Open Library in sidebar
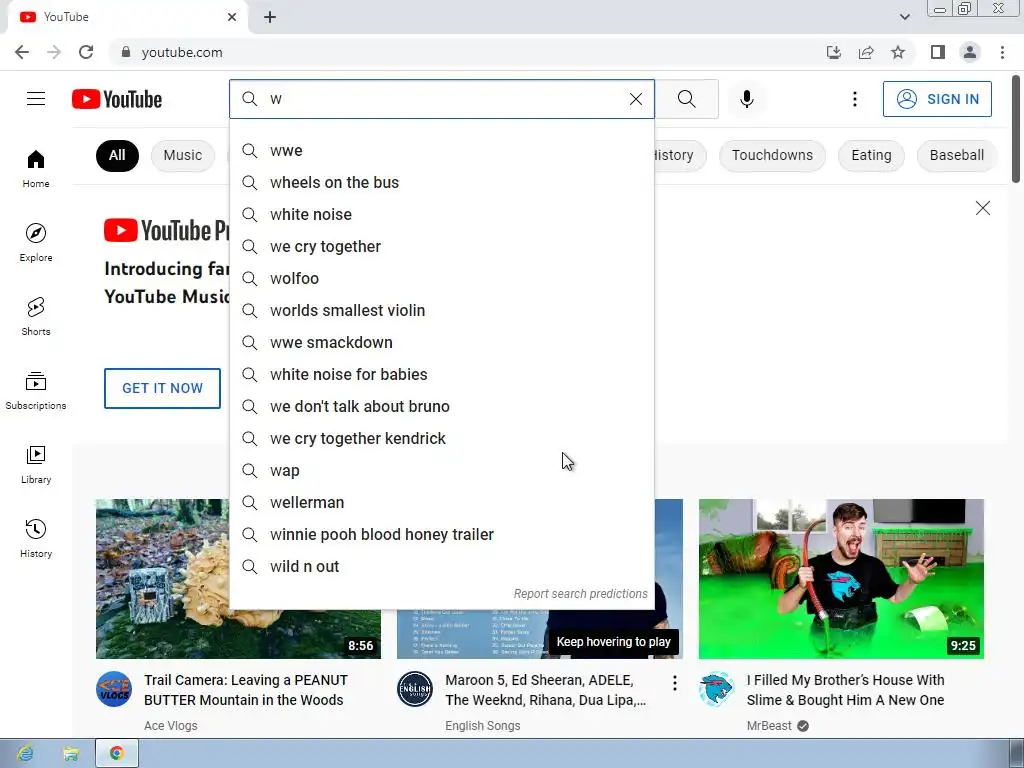 (36, 464)
